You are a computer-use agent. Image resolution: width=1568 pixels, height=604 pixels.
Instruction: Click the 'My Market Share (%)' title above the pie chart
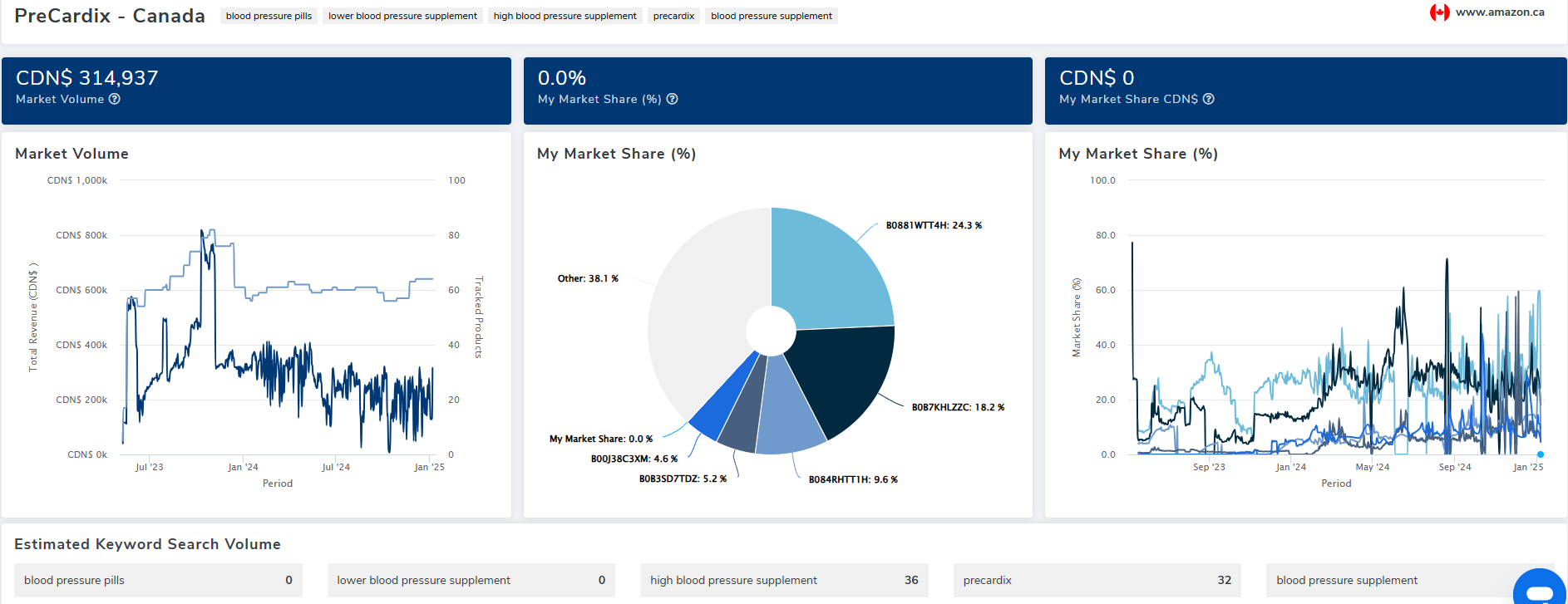tap(617, 154)
